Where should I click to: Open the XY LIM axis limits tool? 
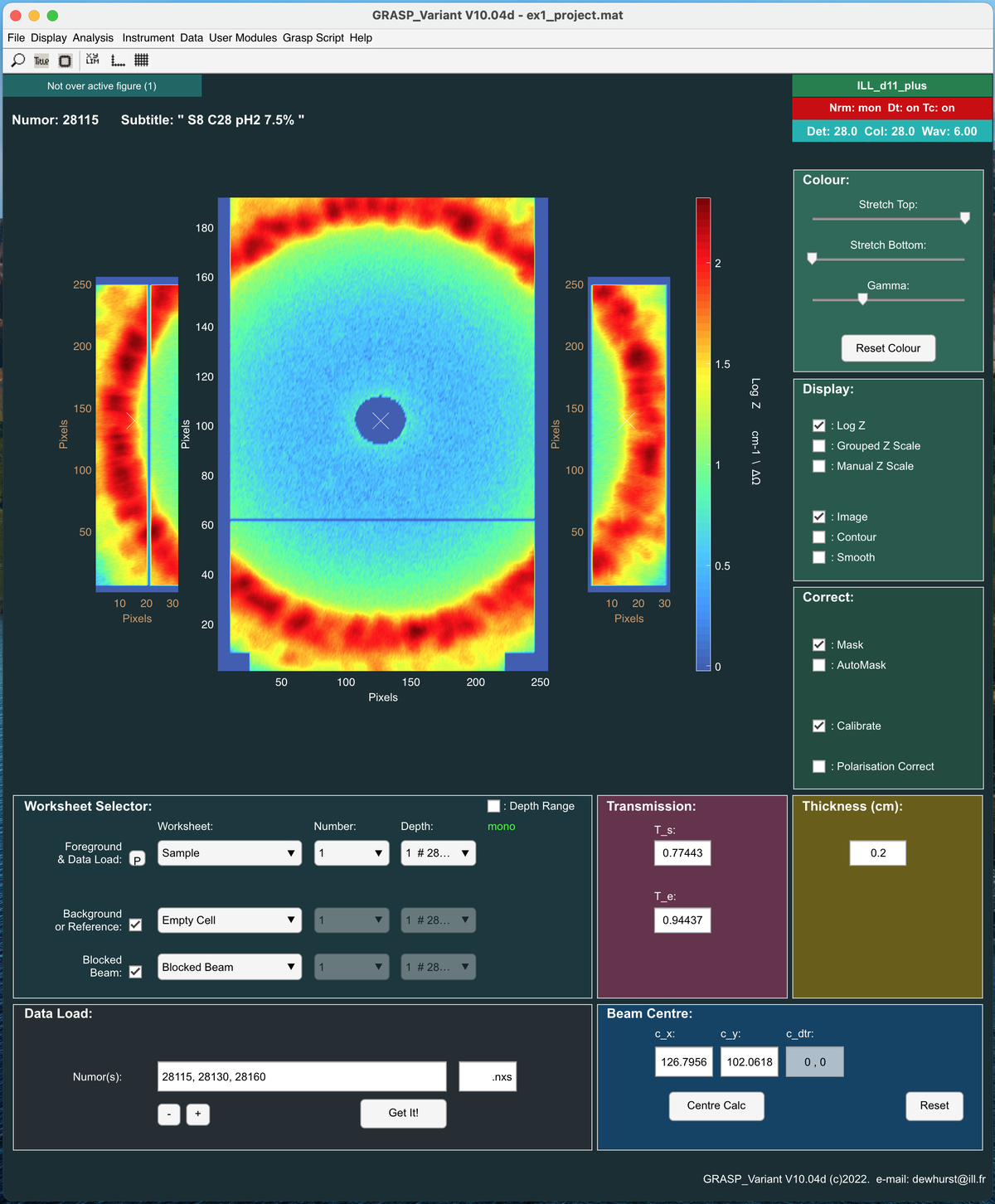tap(92, 61)
